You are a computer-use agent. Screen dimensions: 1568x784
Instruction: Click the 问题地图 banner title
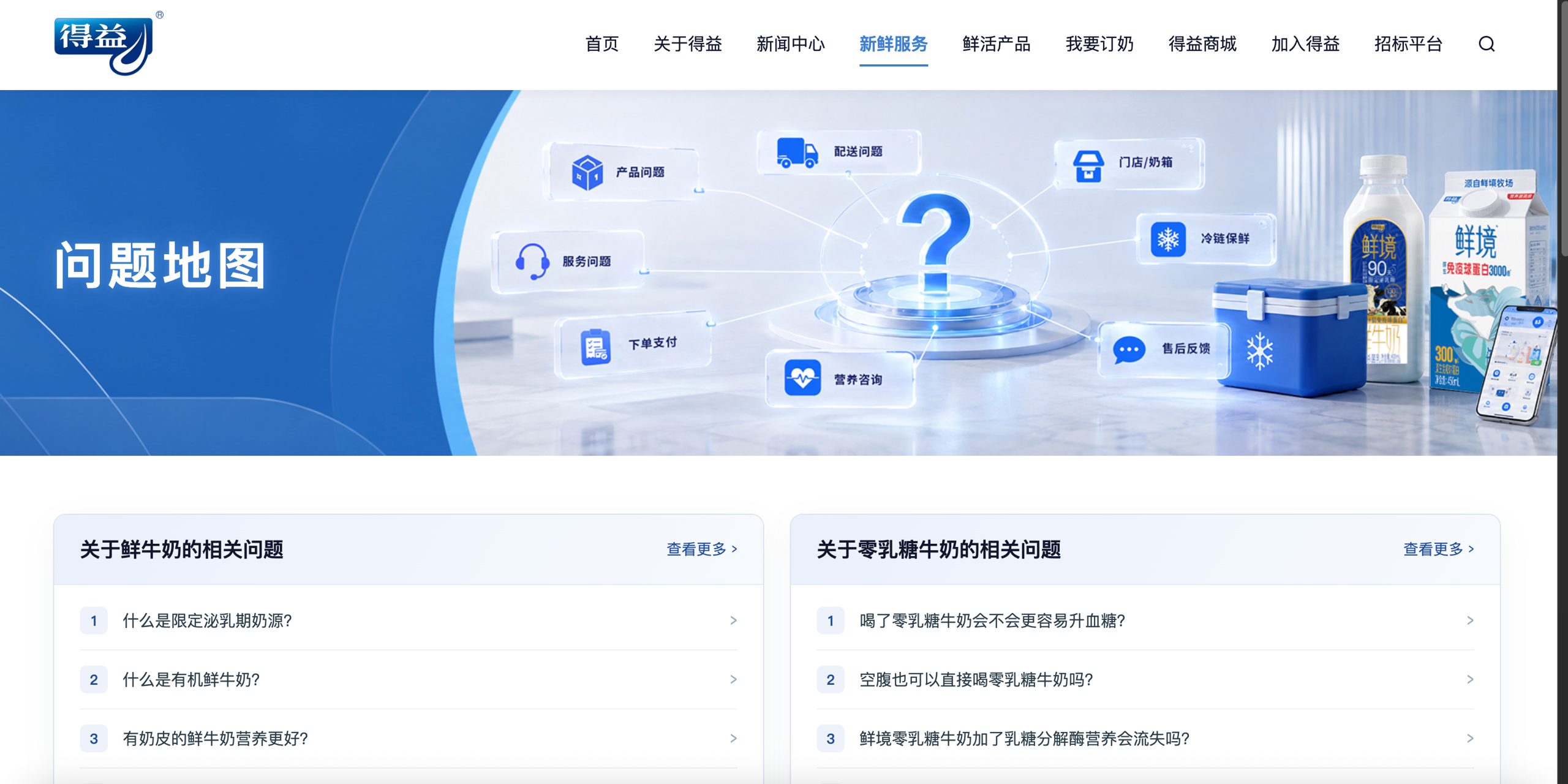point(160,265)
